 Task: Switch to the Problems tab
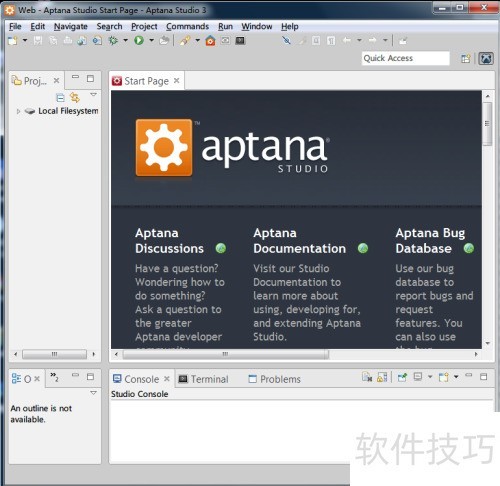(275, 379)
